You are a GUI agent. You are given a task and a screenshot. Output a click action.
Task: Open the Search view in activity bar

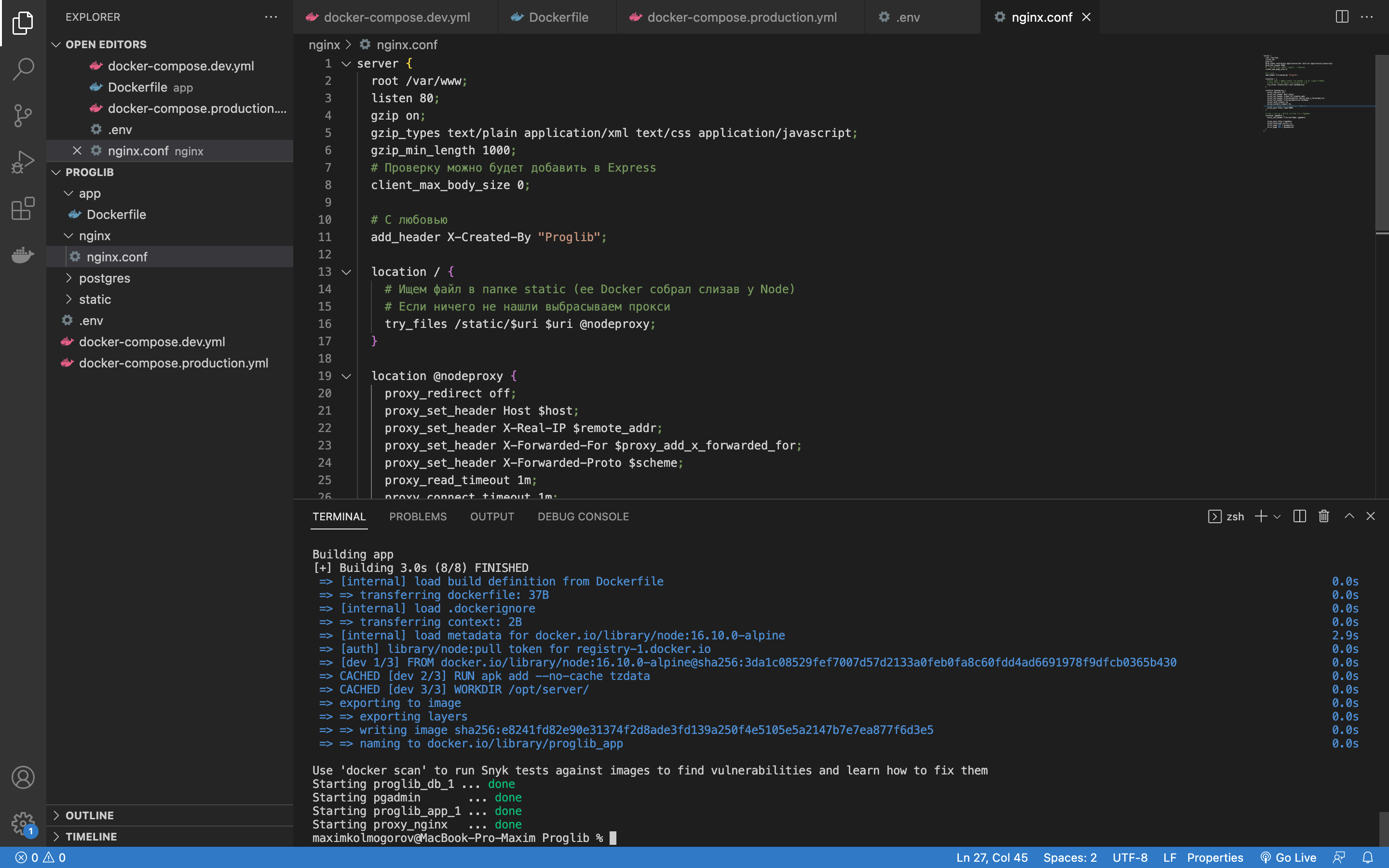click(23, 69)
